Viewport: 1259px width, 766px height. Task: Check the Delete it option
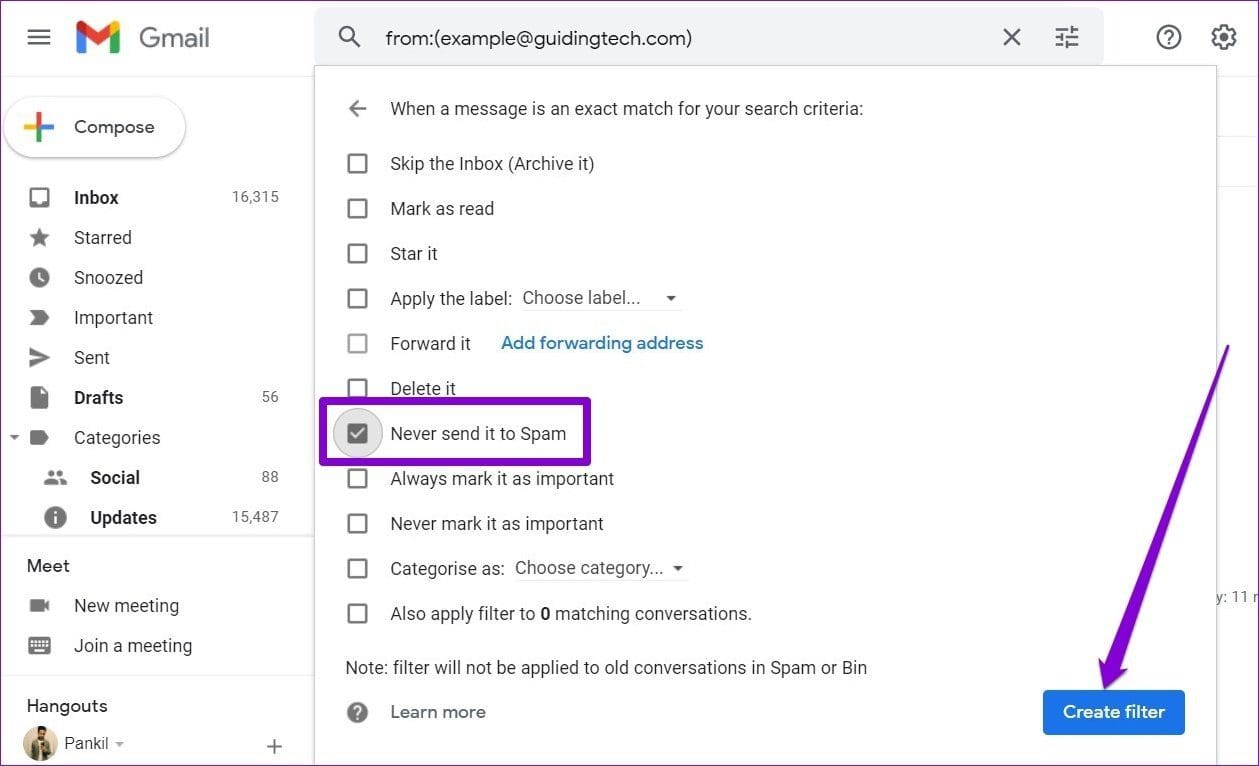coord(357,388)
